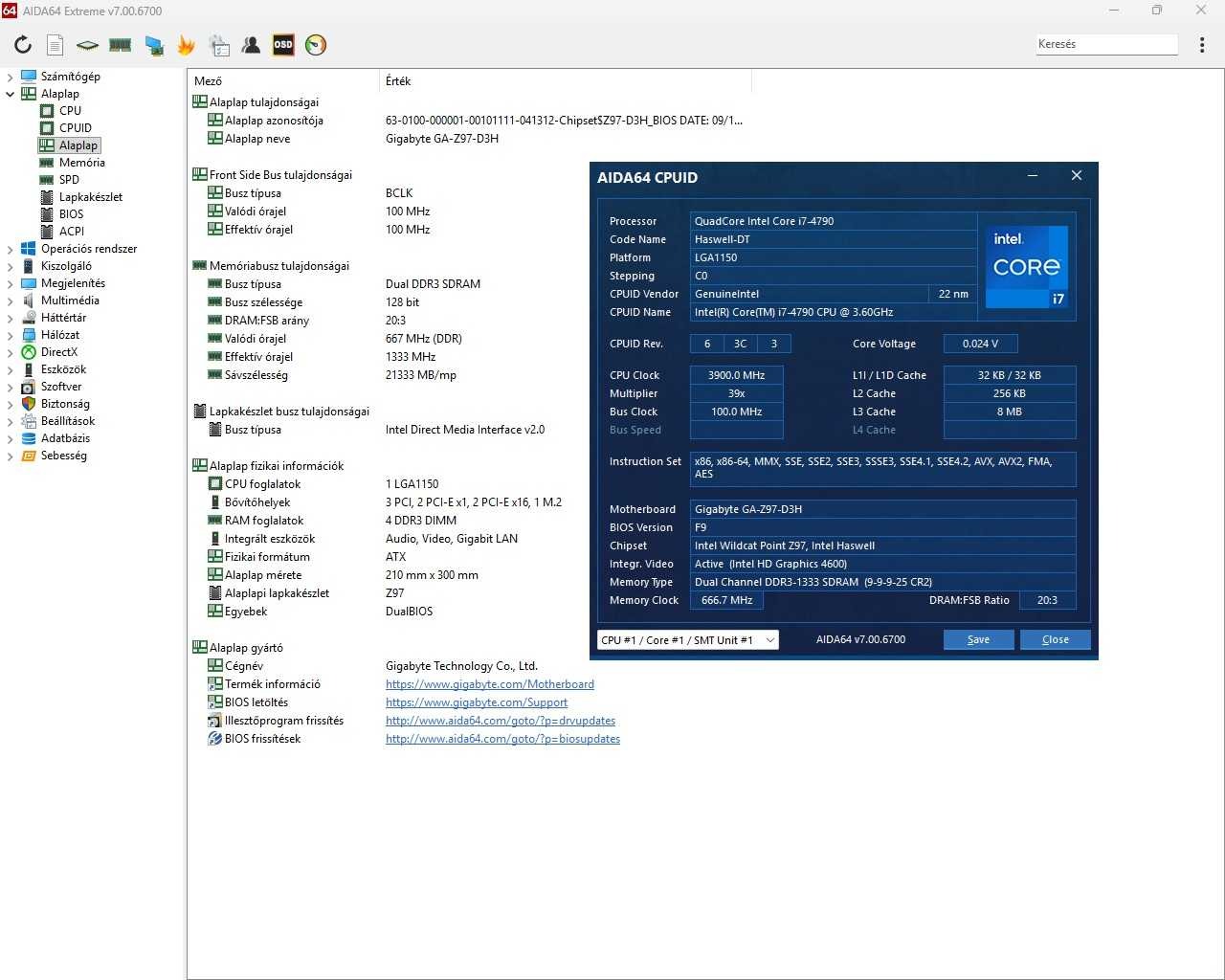Screen dimensions: 1225x980
Task: Select the Sebesség tree item
Action: tap(64, 456)
